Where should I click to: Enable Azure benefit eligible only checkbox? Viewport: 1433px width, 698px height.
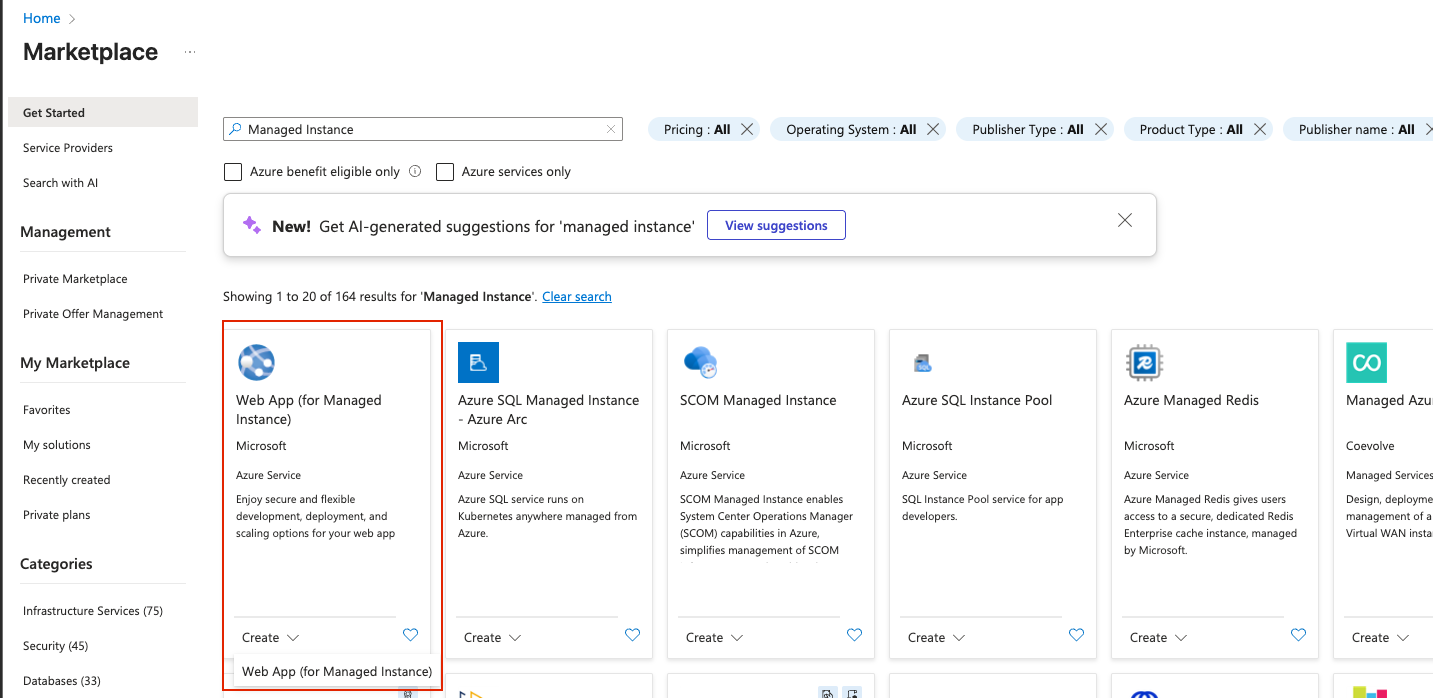tap(233, 172)
